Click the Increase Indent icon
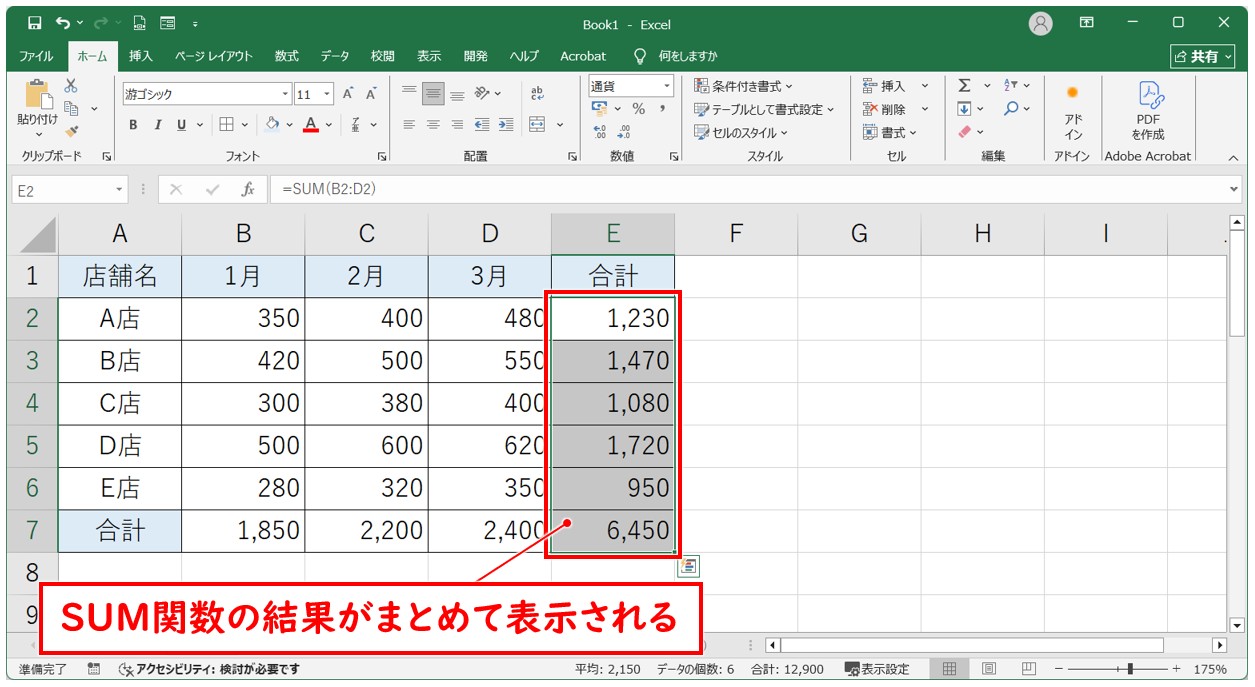The image size is (1255, 687). [506, 125]
